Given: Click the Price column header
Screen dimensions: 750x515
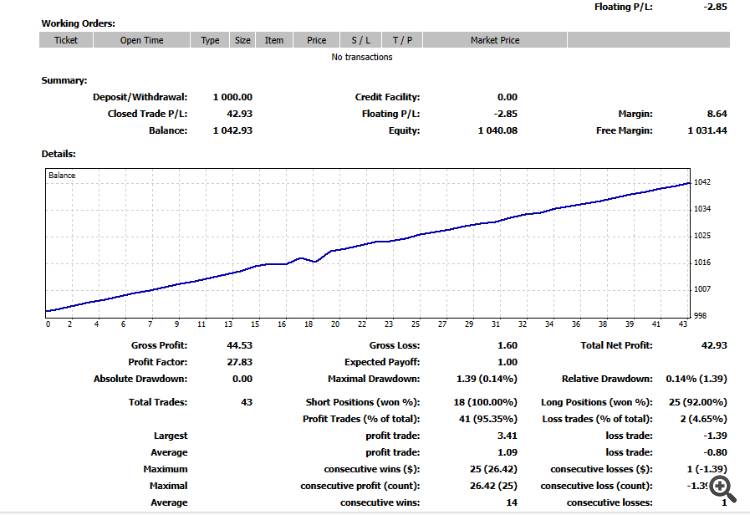Looking at the screenshot, I should [316, 40].
